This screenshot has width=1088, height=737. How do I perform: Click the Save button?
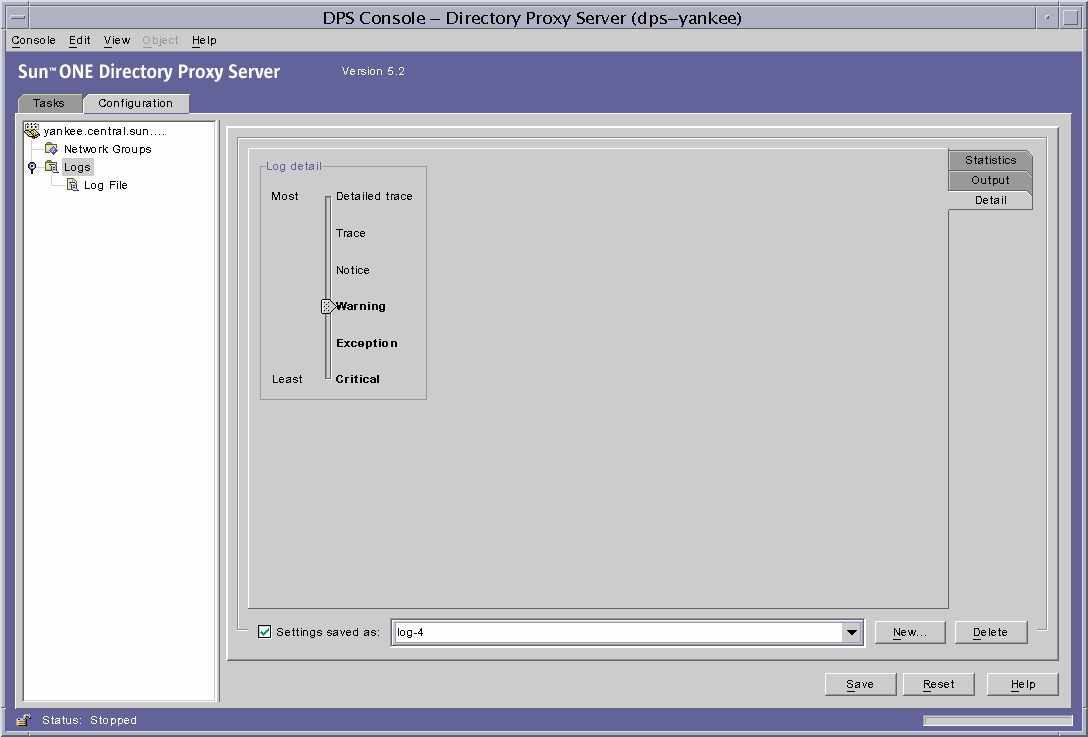pyautogui.click(x=860, y=684)
